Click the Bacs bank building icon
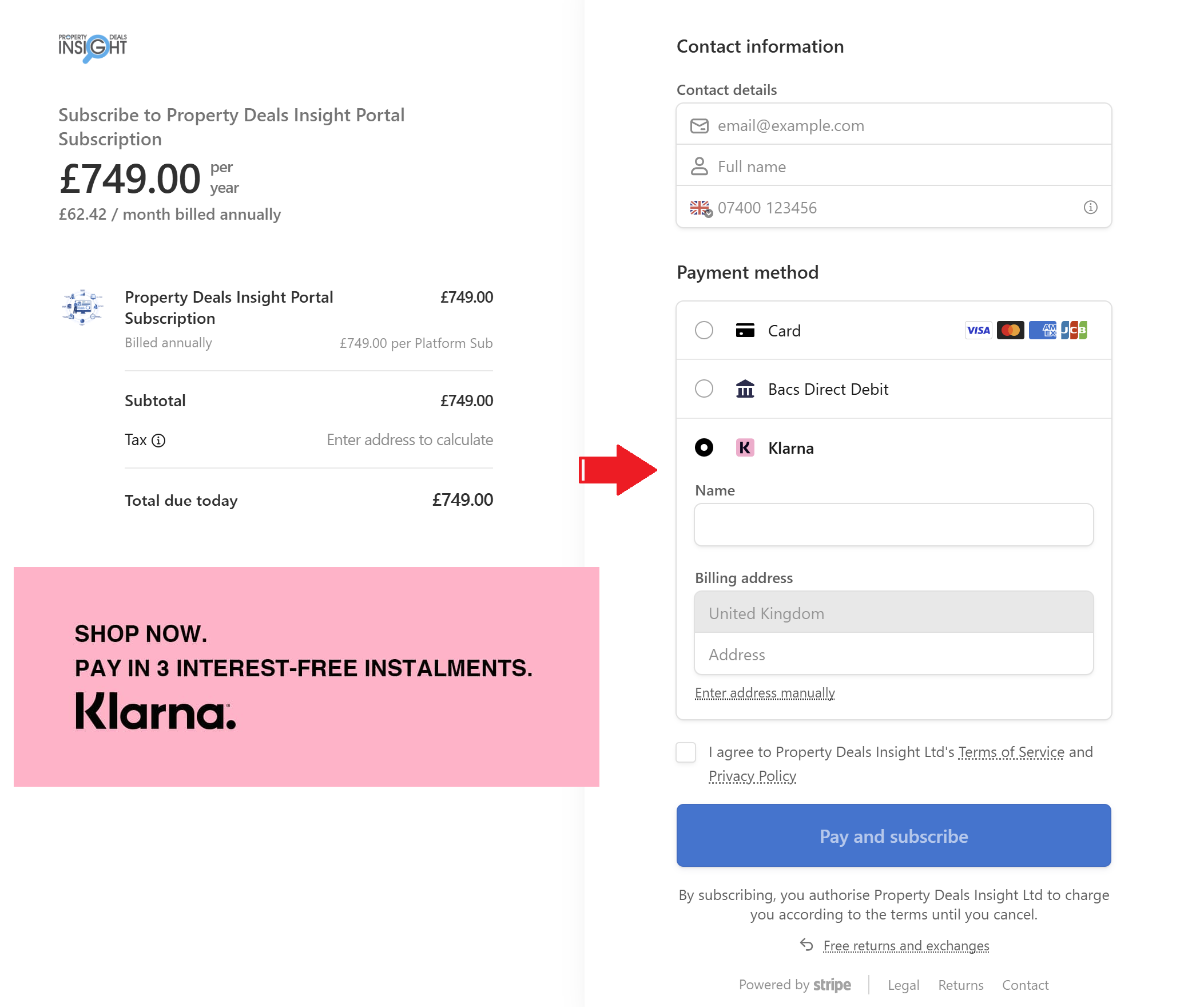1204x1007 pixels. point(744,390)
